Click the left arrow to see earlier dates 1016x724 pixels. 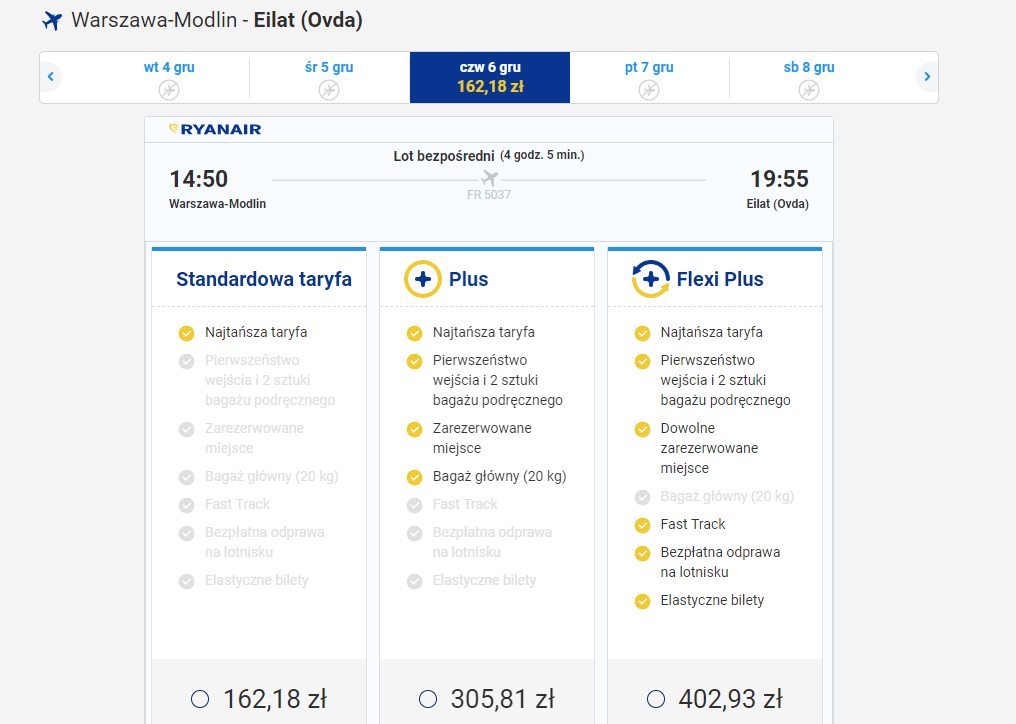point(50,76)
